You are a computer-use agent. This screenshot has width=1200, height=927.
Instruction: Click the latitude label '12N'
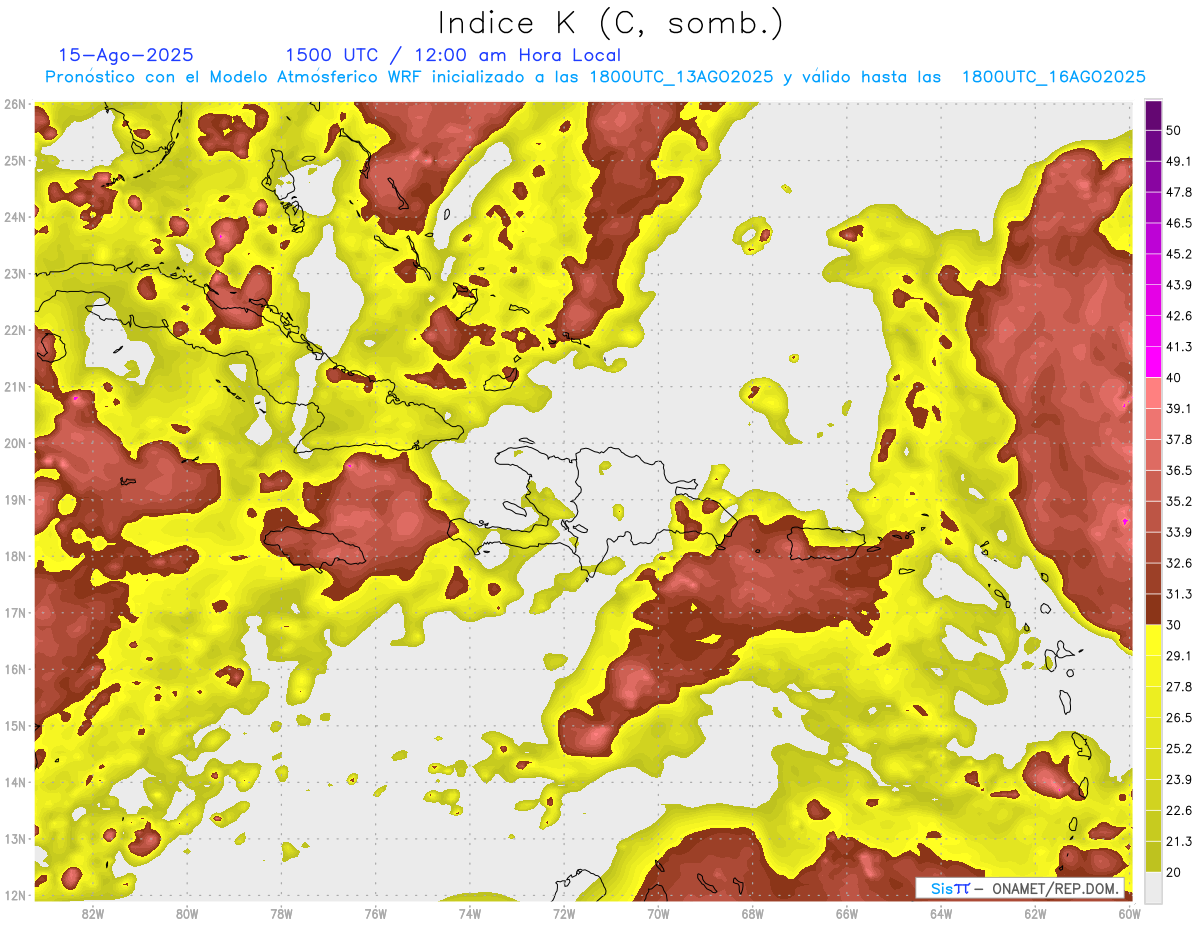pos(15,895)
